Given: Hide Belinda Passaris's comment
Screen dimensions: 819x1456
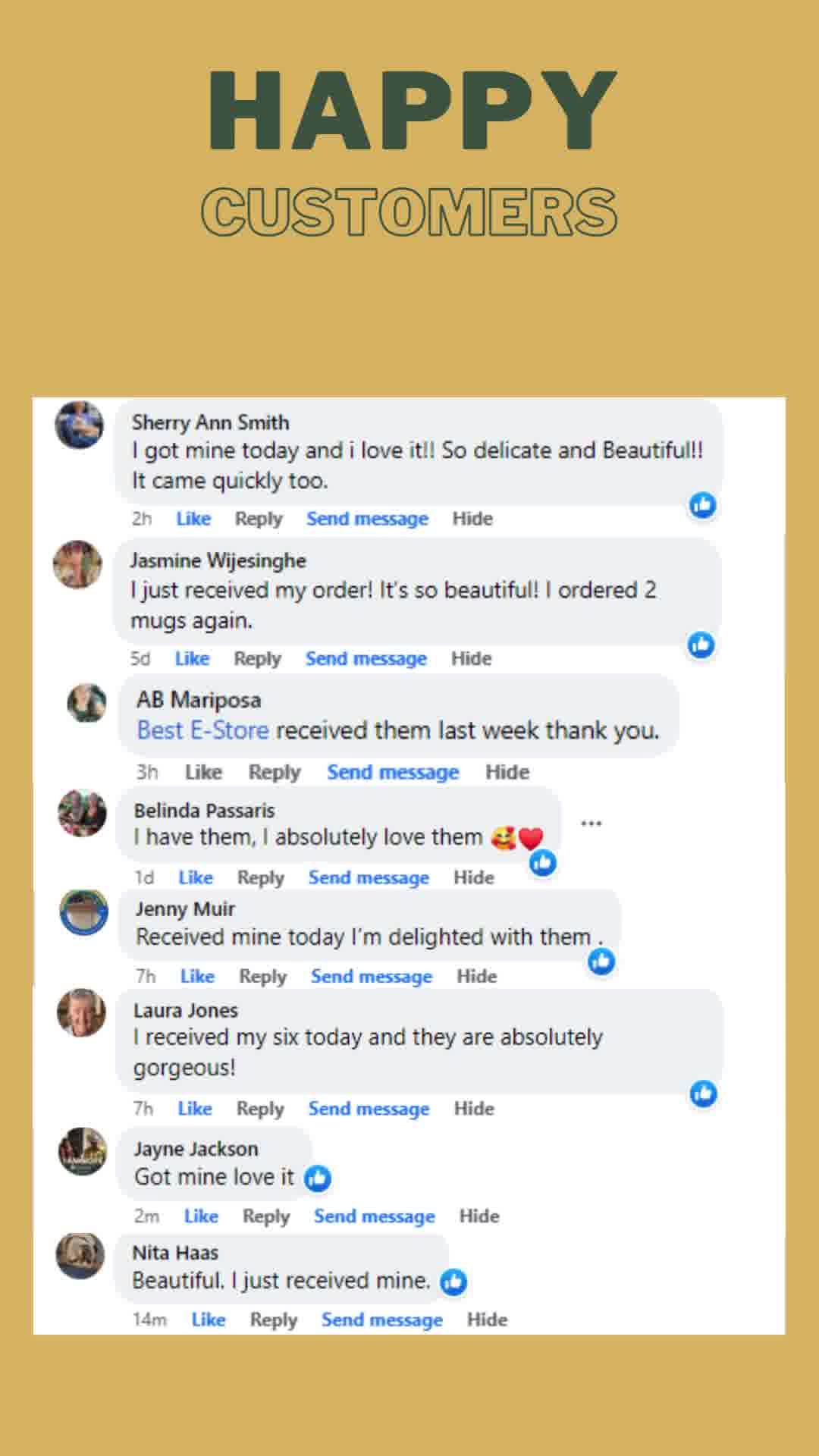Looking at the screenshot, I should pos(474,877).
